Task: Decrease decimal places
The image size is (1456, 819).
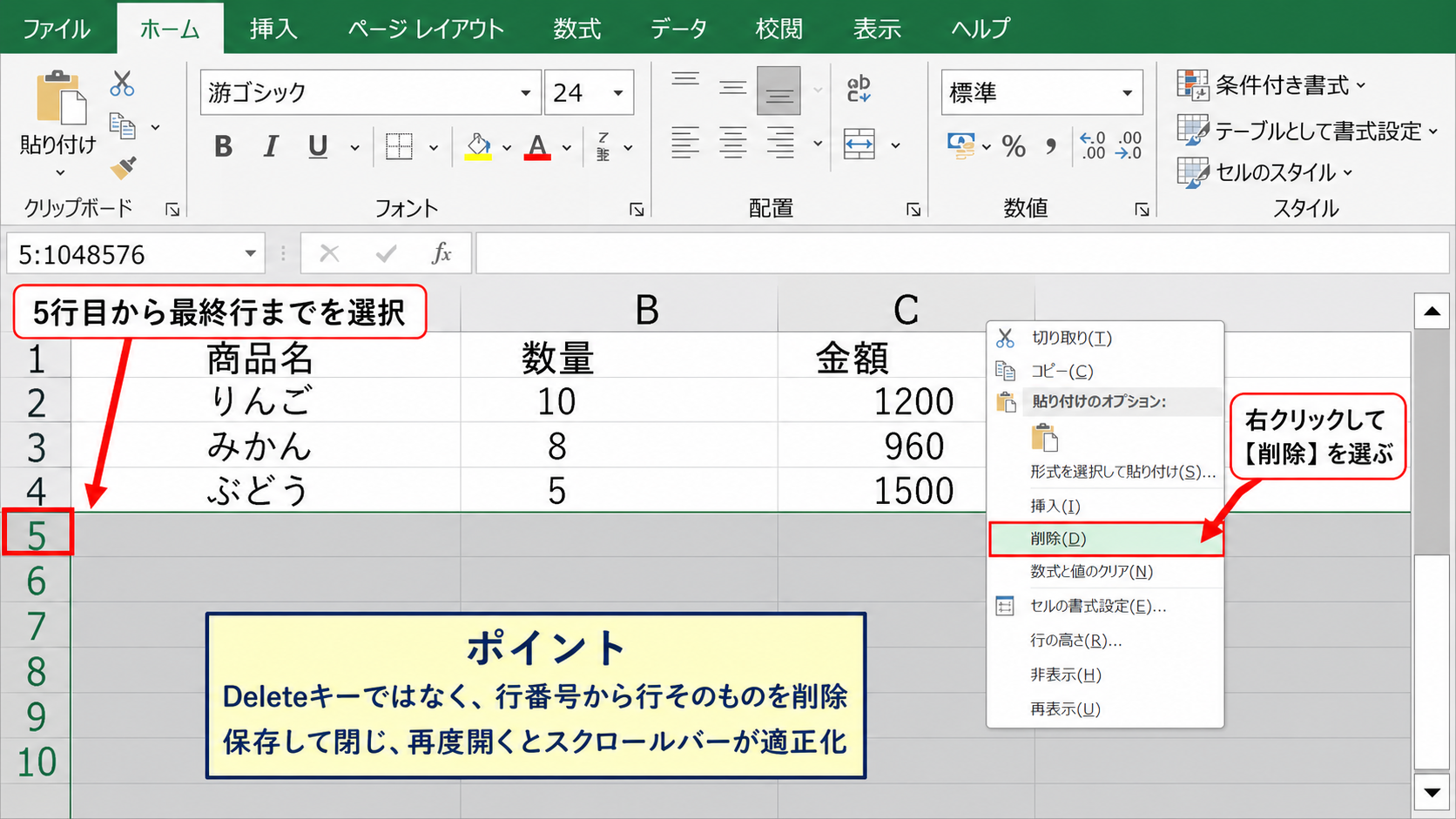Action: click(1129, 145)
